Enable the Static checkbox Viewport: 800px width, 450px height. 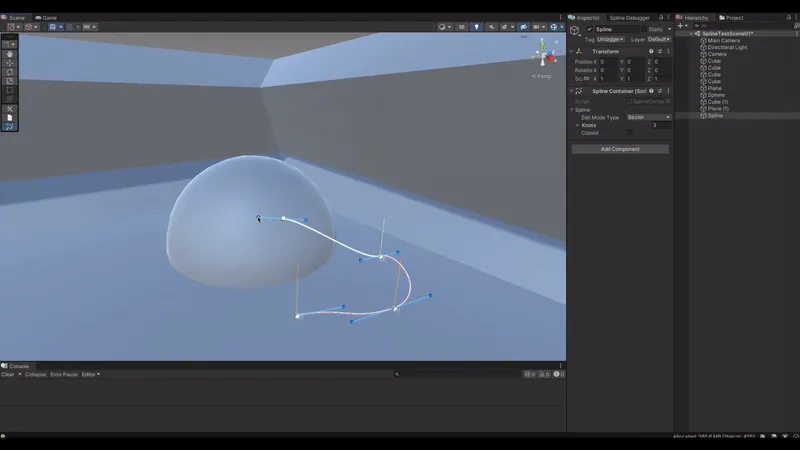644,29
